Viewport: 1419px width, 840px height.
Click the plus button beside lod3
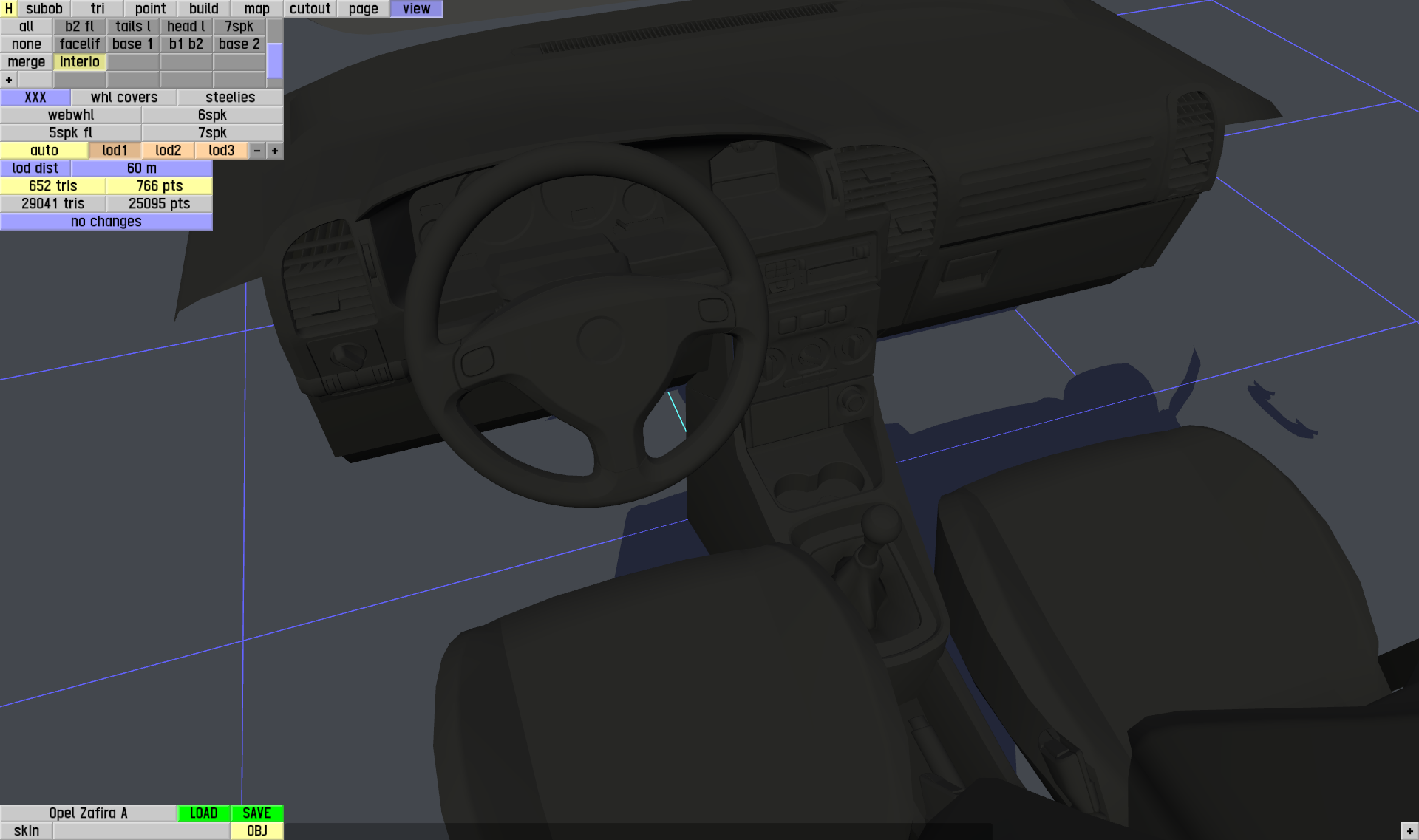point(275,151)
